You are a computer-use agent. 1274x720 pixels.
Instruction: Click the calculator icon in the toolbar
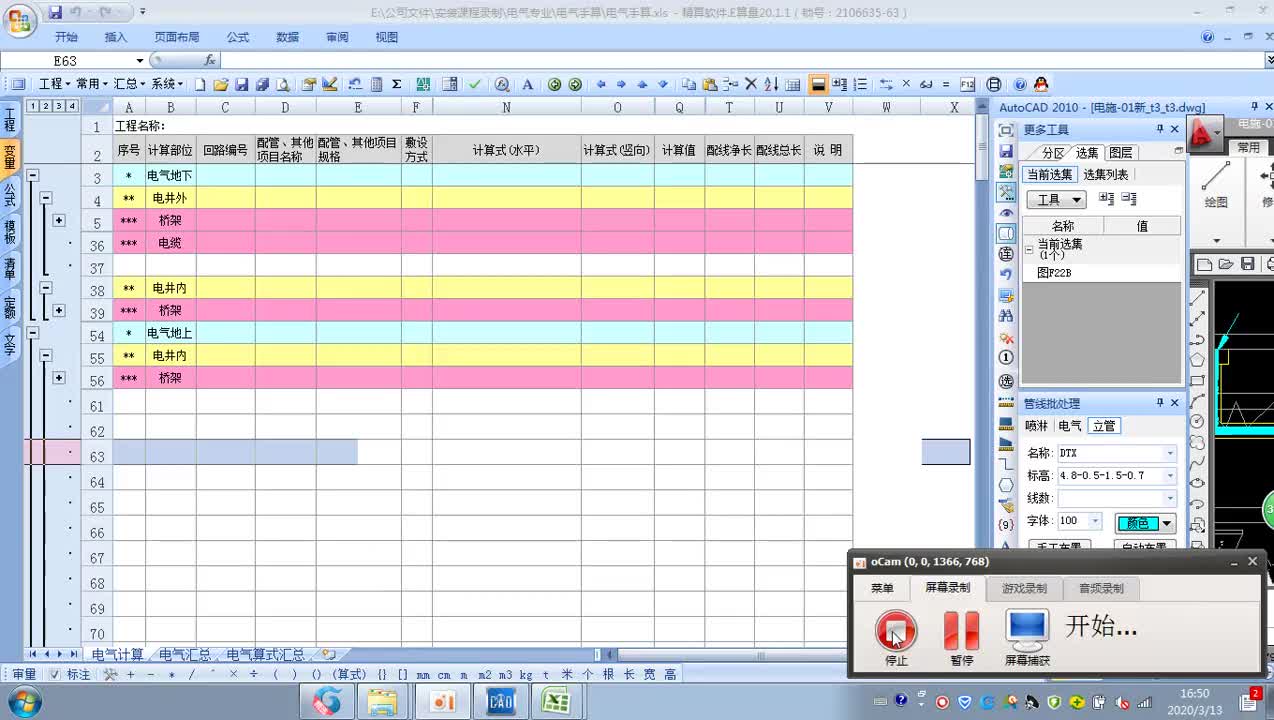pyautogui.click(x=376, y=85)
